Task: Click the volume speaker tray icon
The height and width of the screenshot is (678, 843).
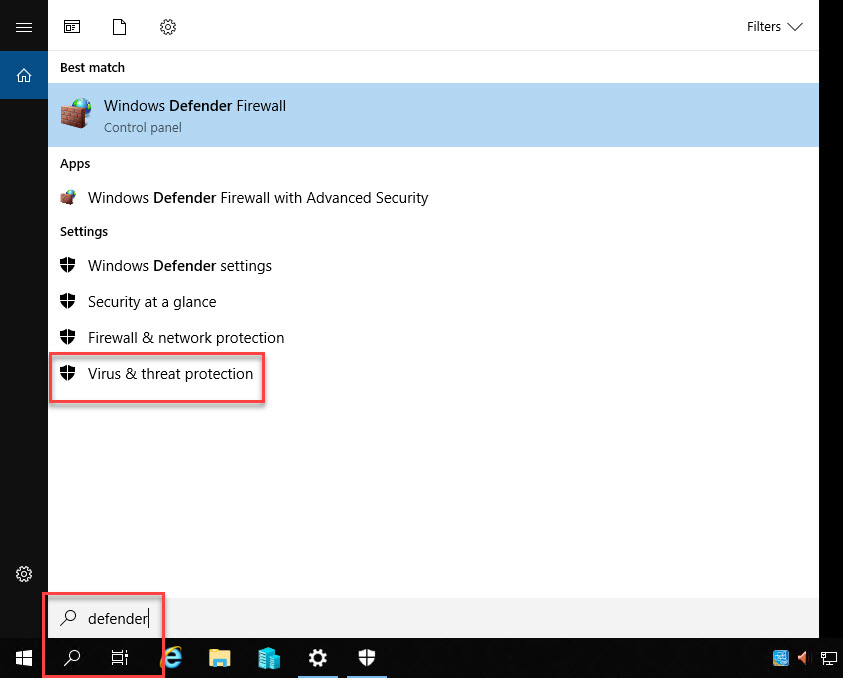Action: (803, 658)
